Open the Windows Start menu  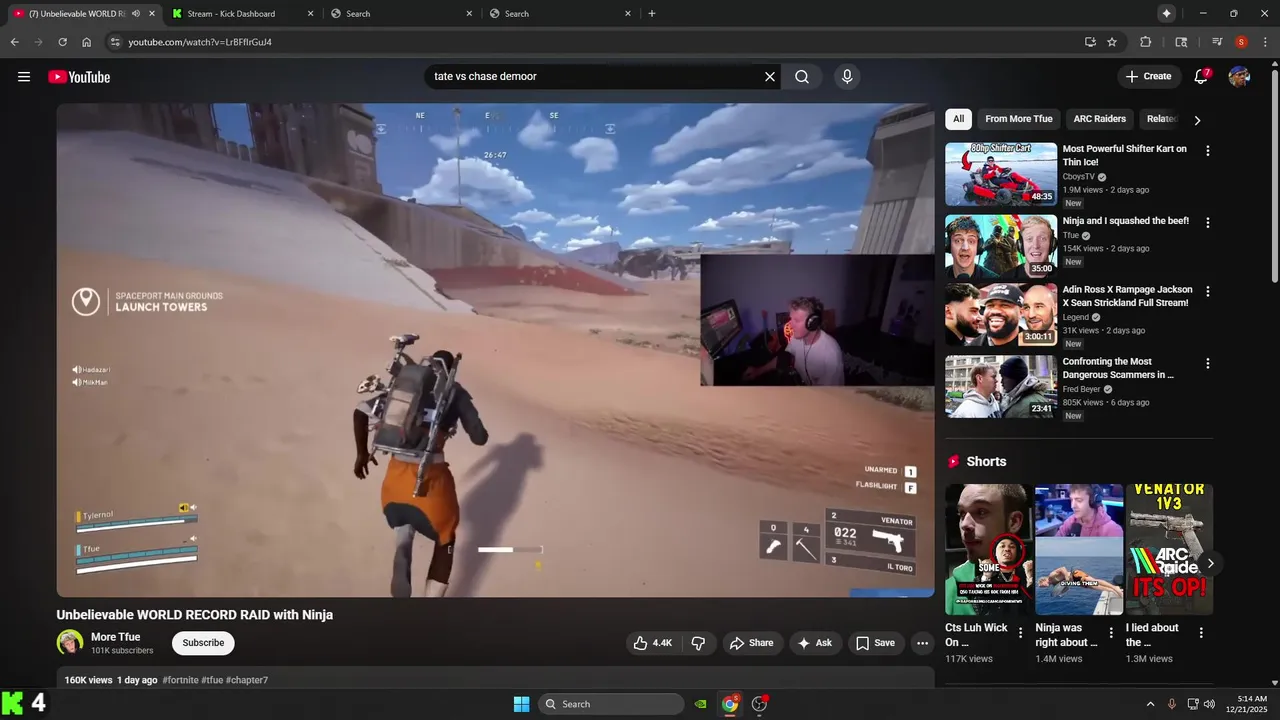(521, 704)
